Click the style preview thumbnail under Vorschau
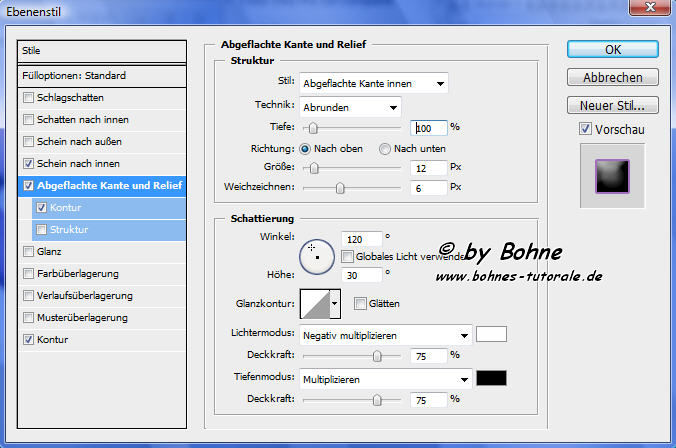 (609, 176)
